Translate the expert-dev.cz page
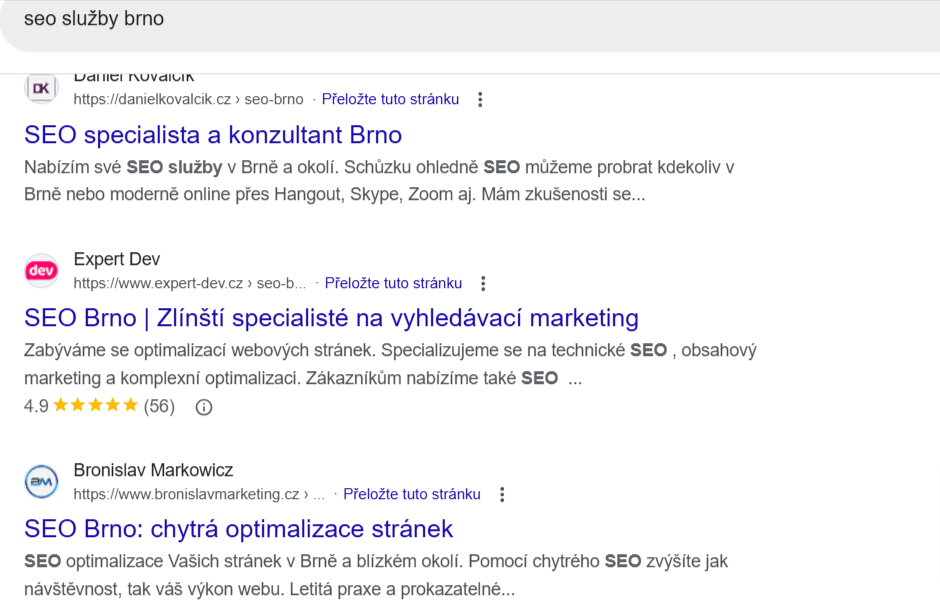The height and width of the screenshot is (615, 940). 393,283
